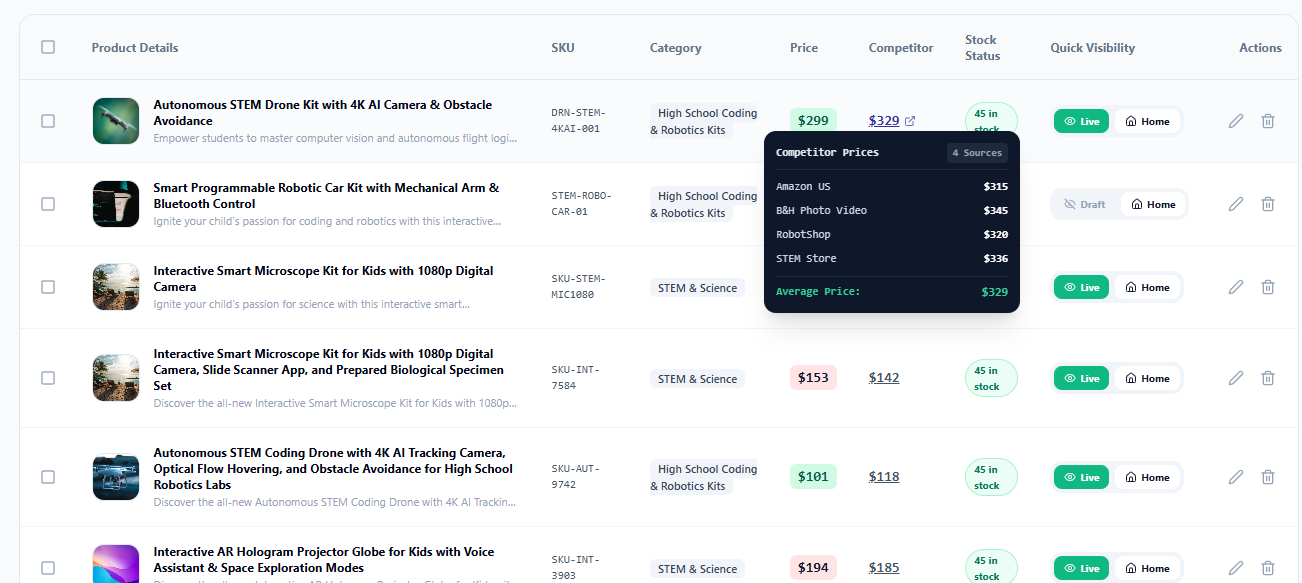Toggle Home placement for AR Hologram Globe

coord(1147,568)
